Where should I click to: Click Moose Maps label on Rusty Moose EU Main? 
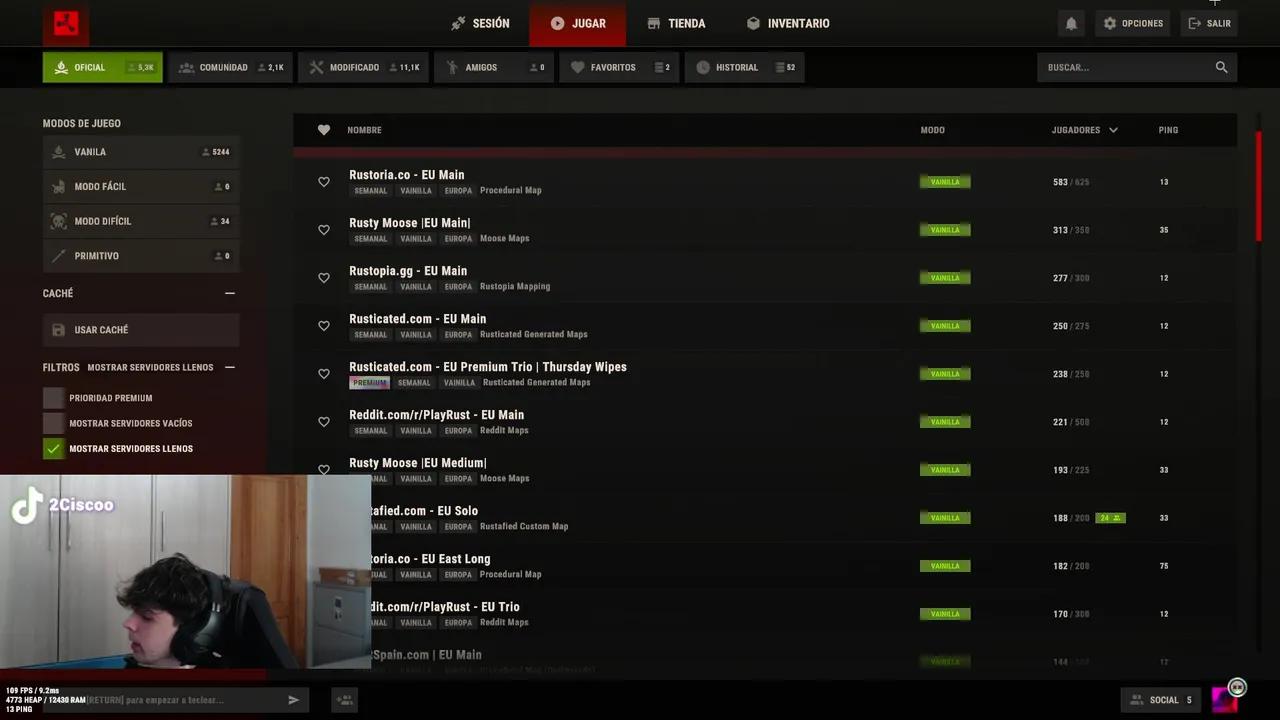[505, 238]
